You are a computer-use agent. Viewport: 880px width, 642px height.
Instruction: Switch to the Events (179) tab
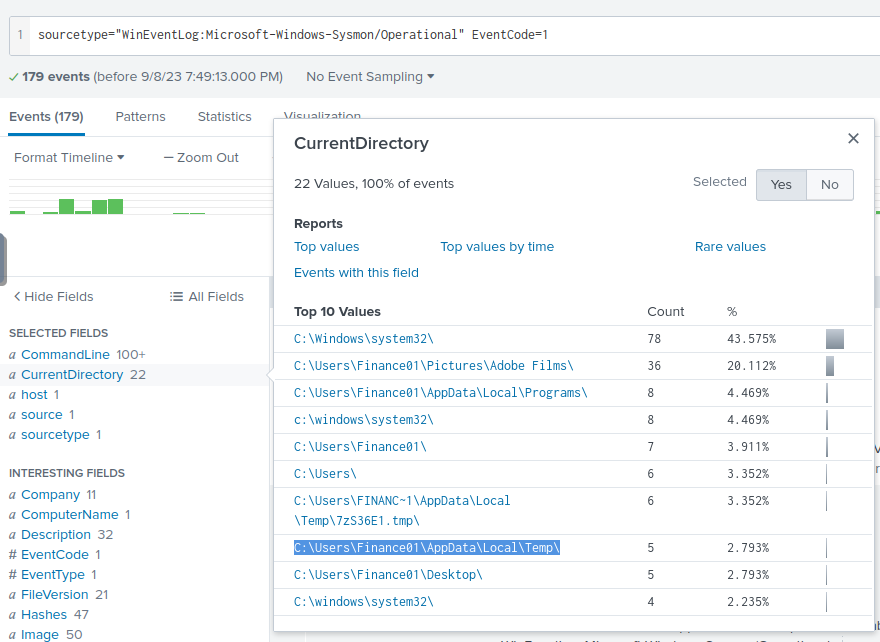tap(46, 117)
